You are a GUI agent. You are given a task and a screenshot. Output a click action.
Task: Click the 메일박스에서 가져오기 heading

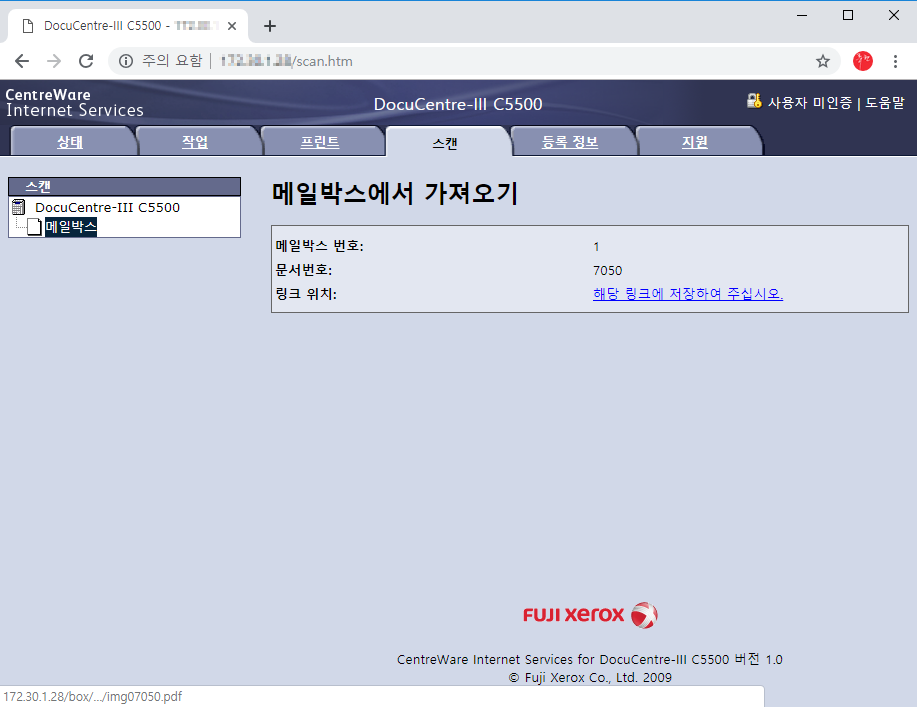point(395,193)
